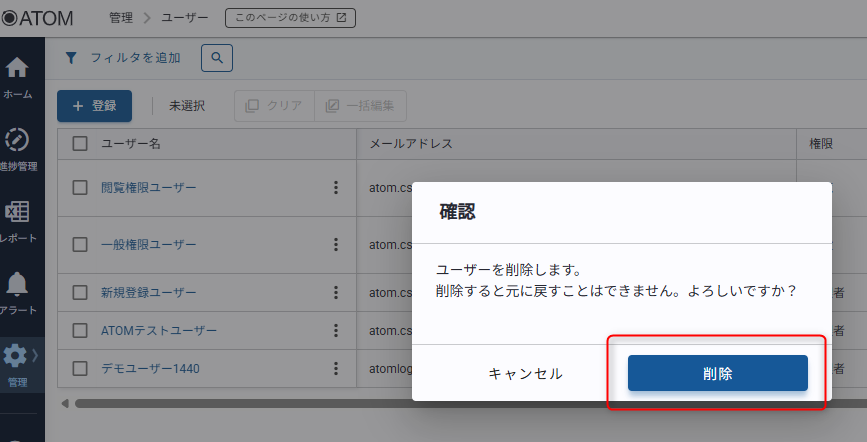This screenshot has width=867, height=442.
Task: Toggle the select-all checkbox in header
Action: [x=80, y=144]
